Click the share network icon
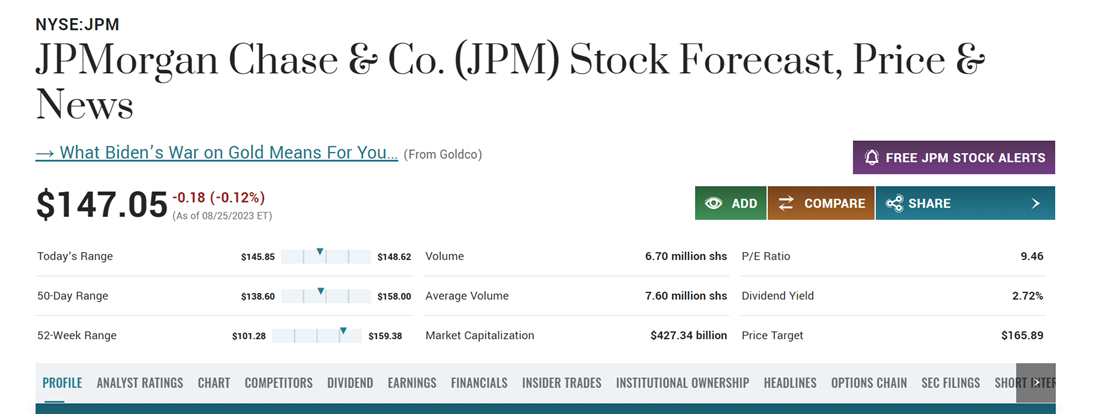 click(x=894, y=203)
